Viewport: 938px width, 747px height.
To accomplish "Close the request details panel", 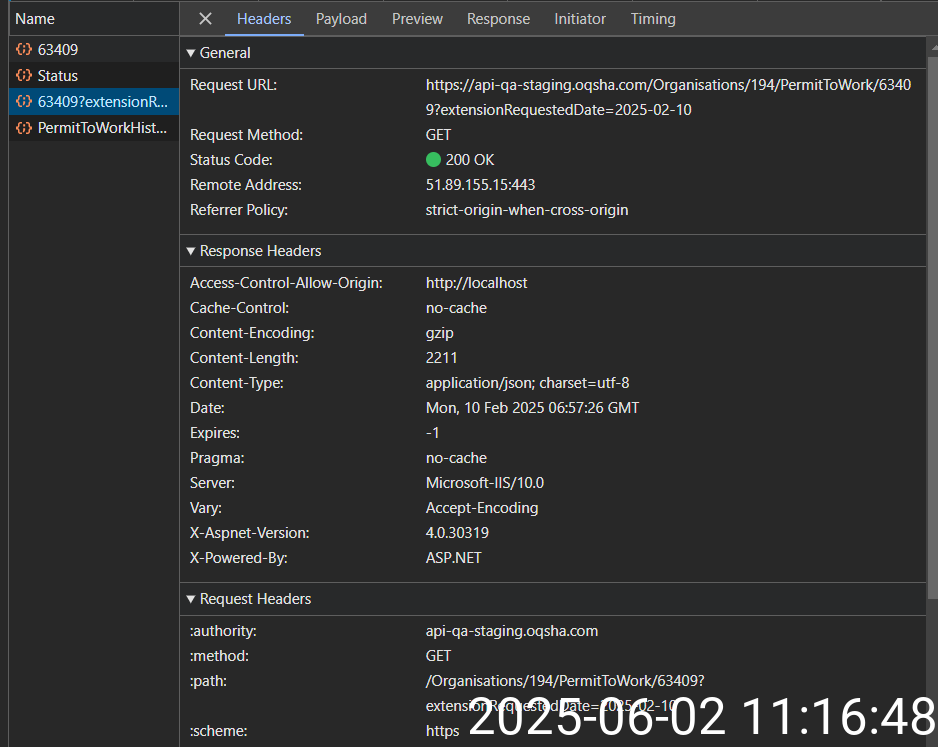I will [205, 19].
